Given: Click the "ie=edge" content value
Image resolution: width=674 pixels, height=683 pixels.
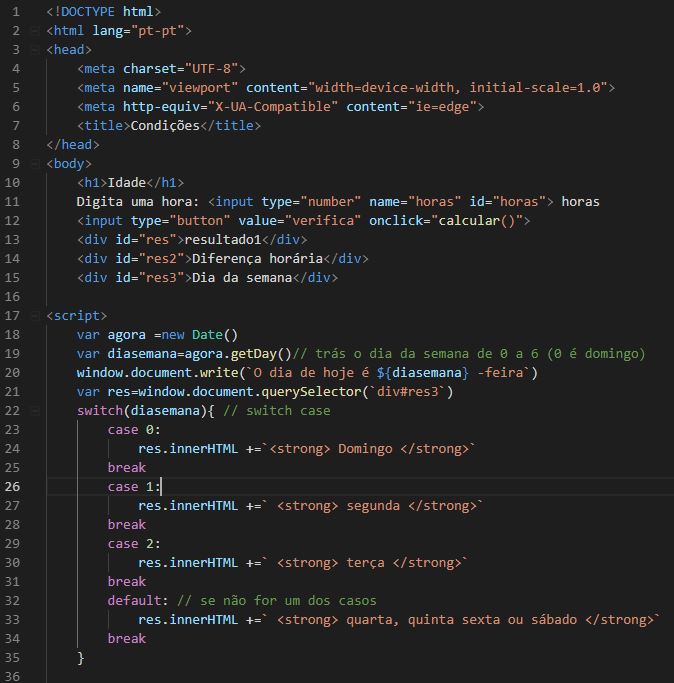Looking at the screenshot, I should tap(442, 107).
